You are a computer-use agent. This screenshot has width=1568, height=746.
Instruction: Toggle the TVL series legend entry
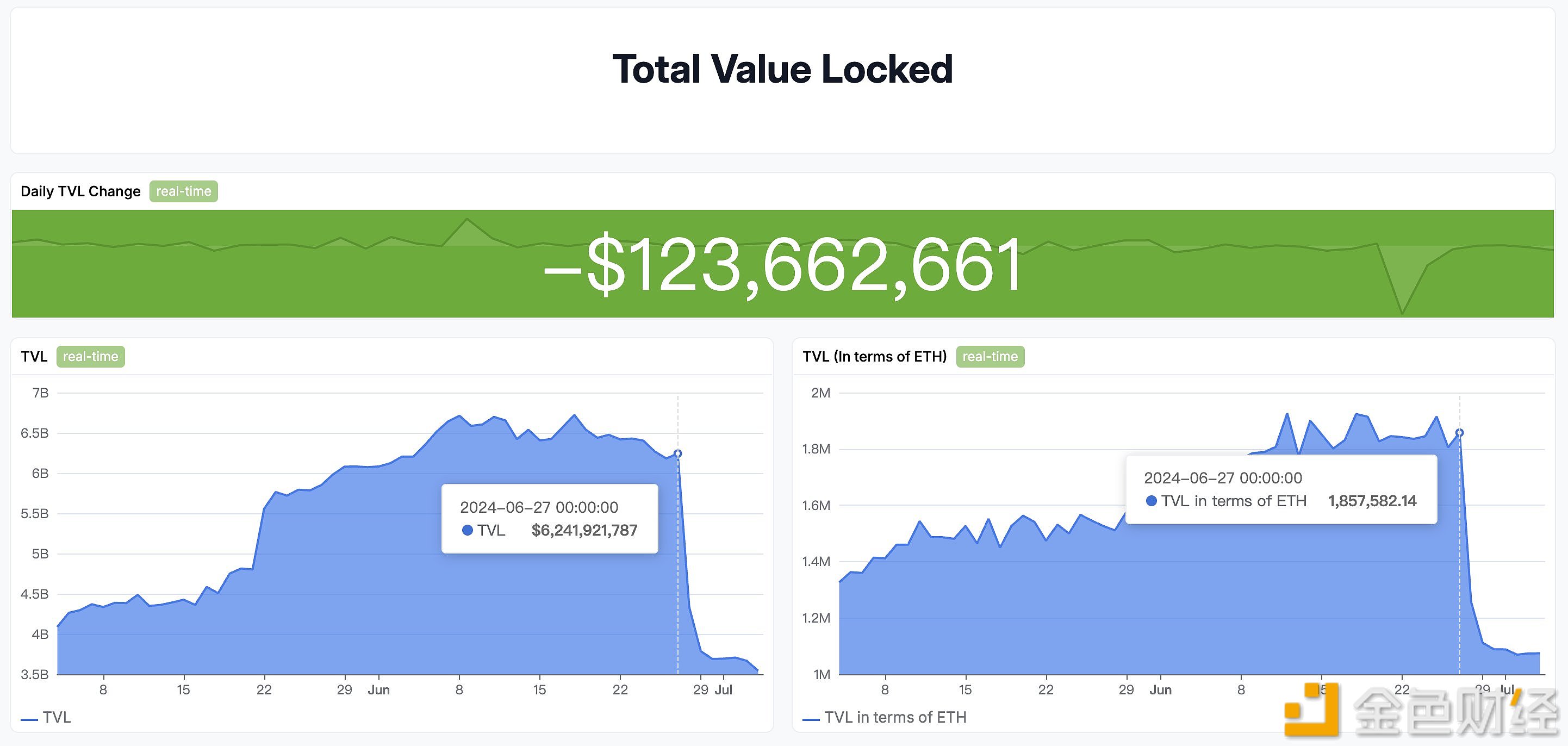pos(46,717)
